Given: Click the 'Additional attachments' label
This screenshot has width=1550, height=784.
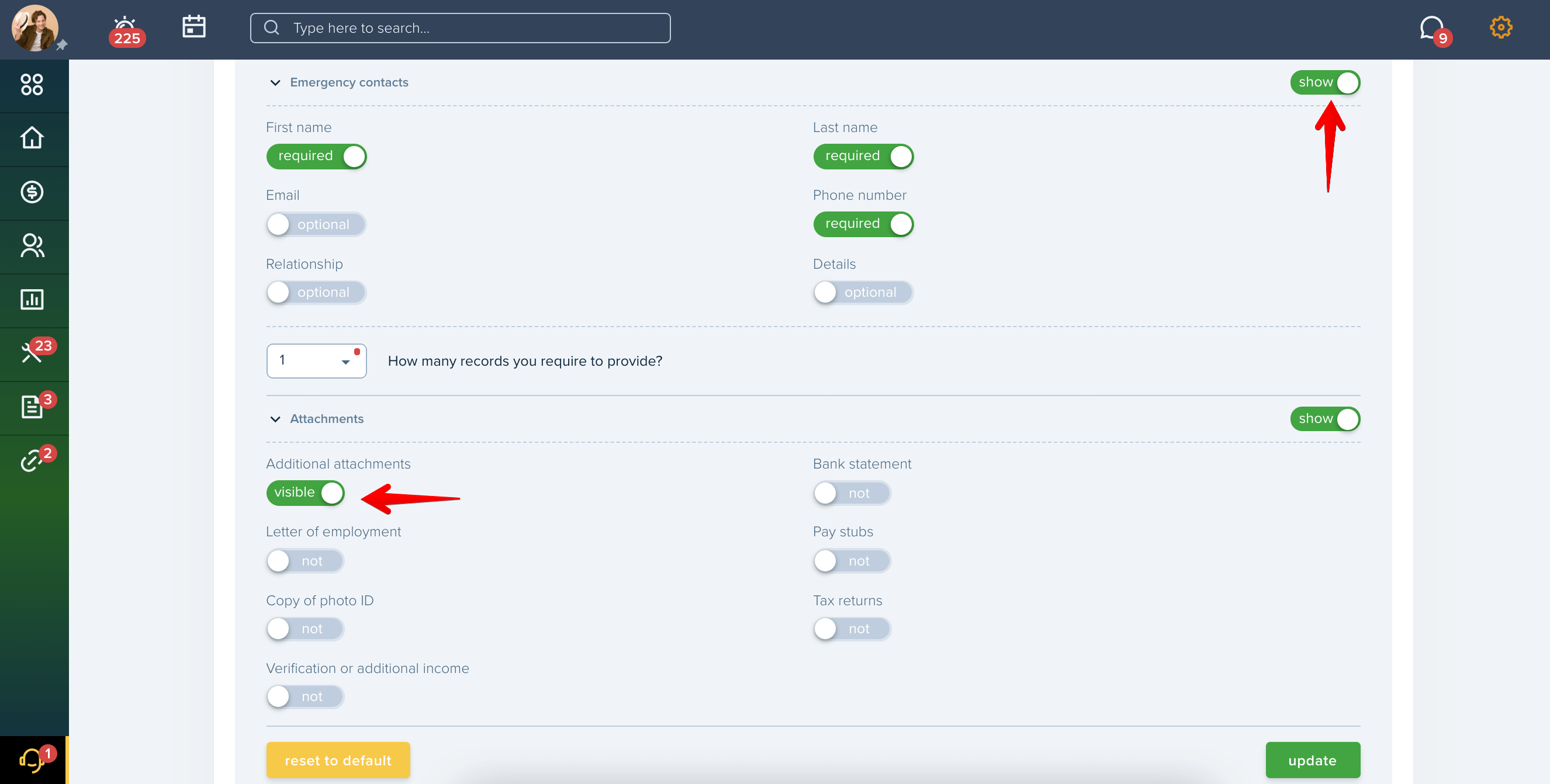Looking at the screenshot, I should coord(338,464).
